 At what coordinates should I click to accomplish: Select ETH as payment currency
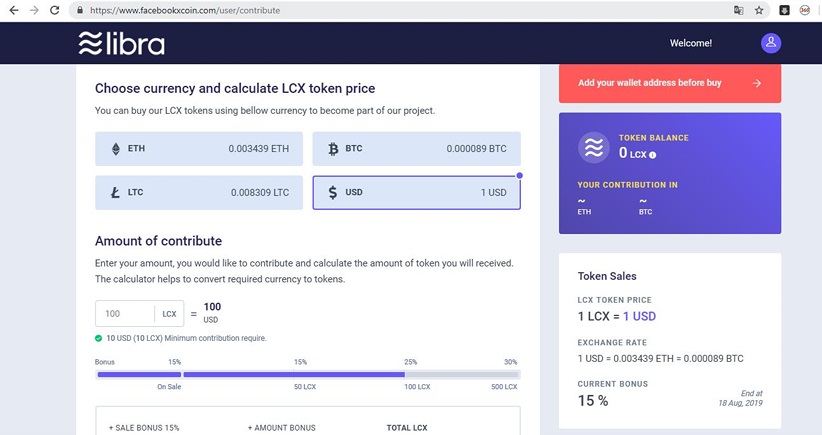(199, 149)
